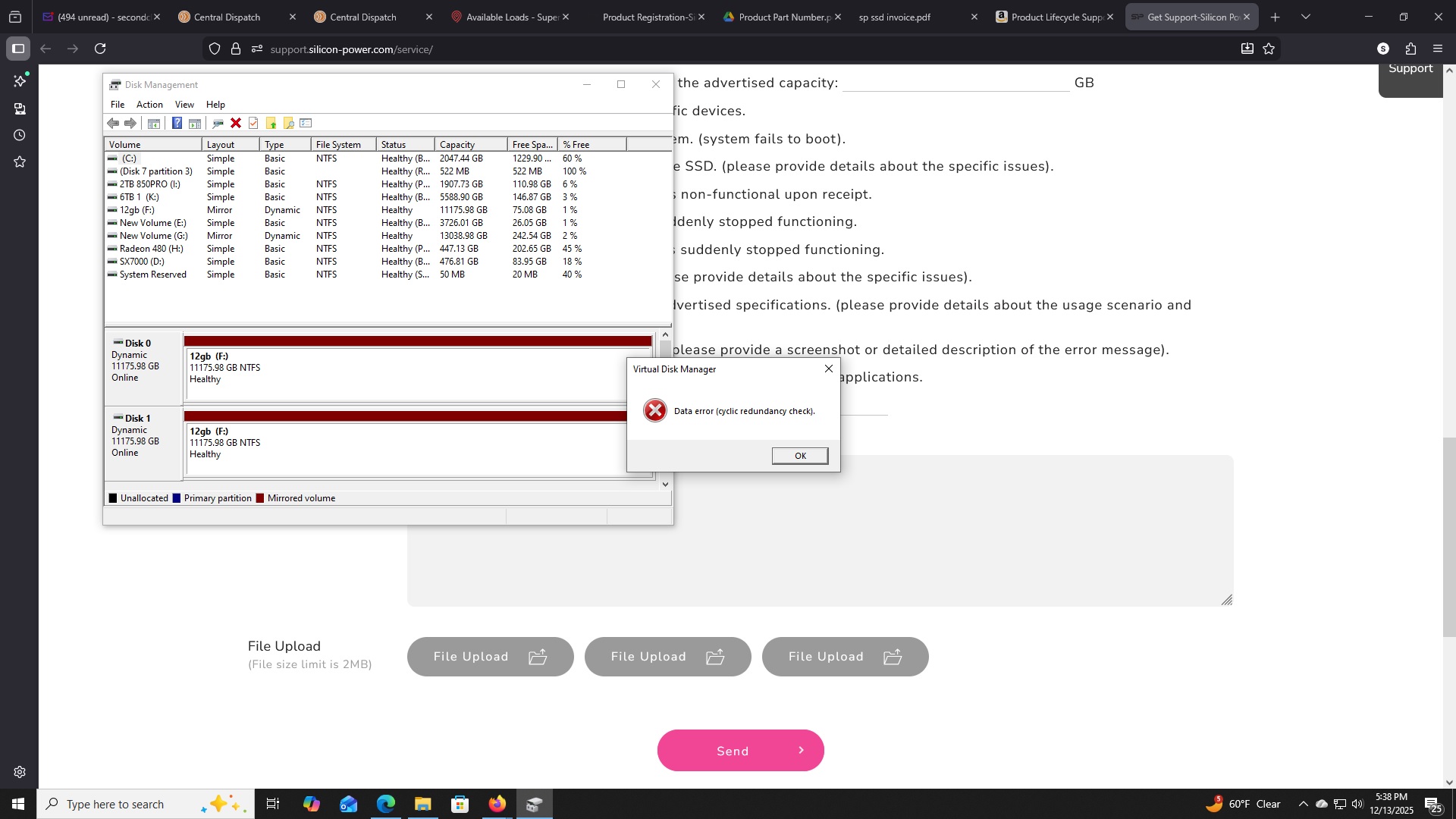Expand the list all tabs chevron
Image resolution: width=1456 pixels, height=819 pixels.
click(x=1306, y=17)
